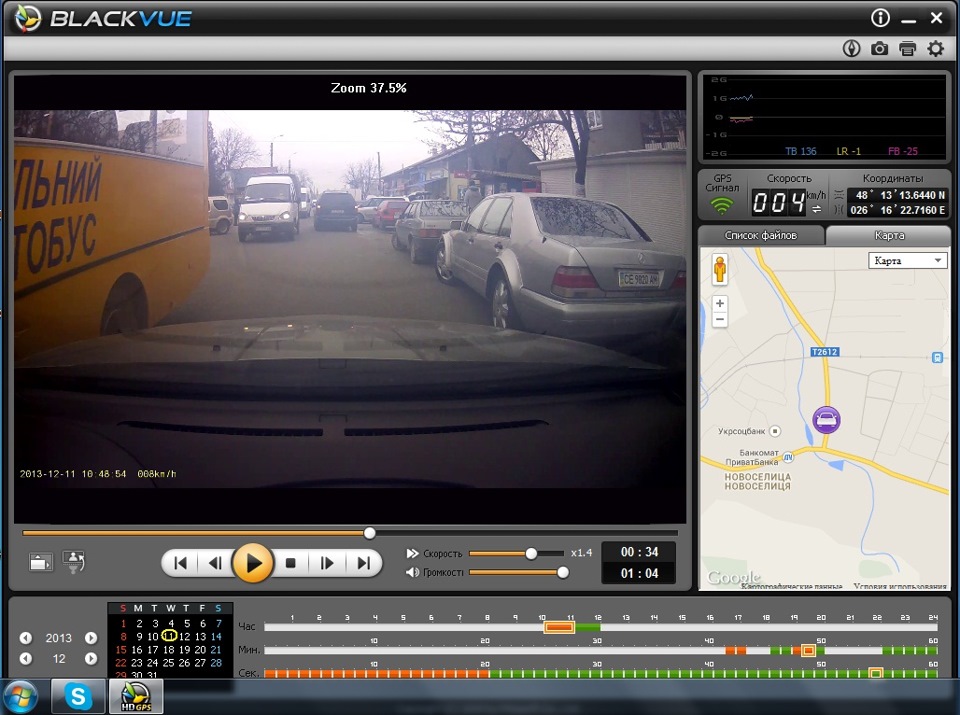Click the Громкость volume slider handle
960x715 pixels.
tap(563, 572)
